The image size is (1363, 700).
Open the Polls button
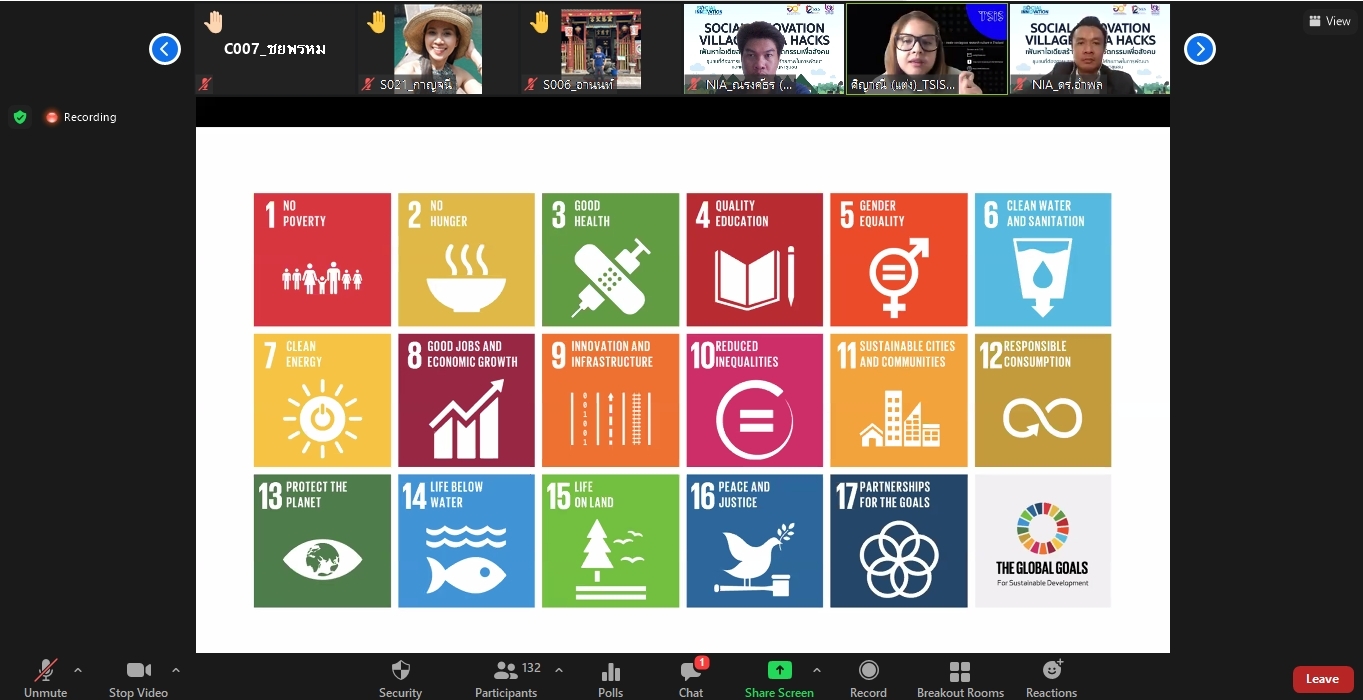pyautogui.click(x=610, y=678)
